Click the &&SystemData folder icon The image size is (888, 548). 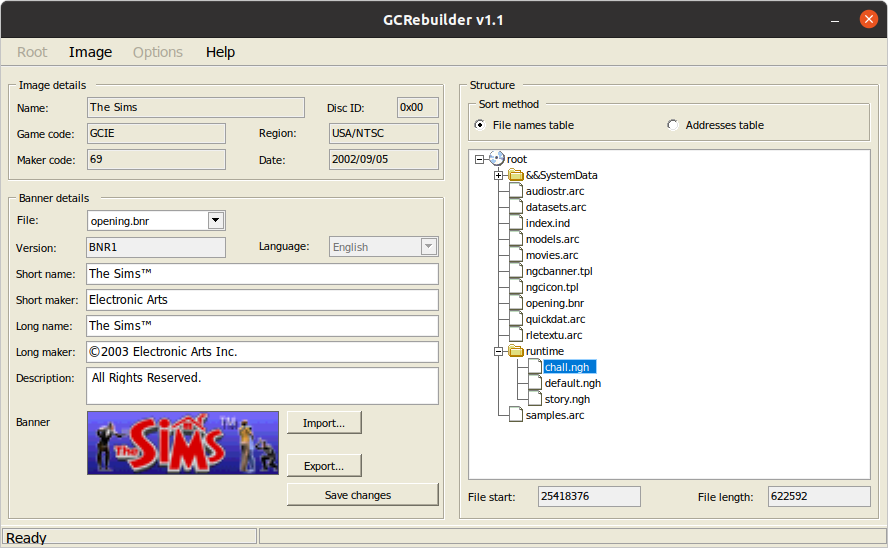[515, 175]
